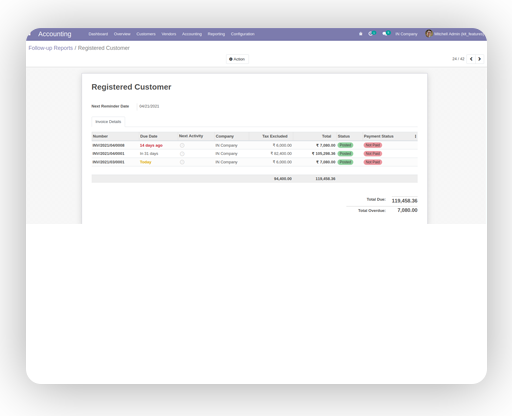Sort by Company column header
The height and width of the screenshot is (416, 512).
tap(225, 136)
